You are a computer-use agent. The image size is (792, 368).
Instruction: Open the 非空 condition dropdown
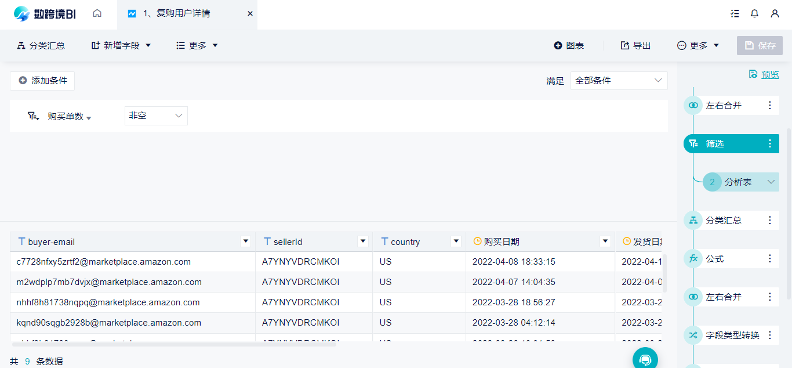click(x=156, y=116)
